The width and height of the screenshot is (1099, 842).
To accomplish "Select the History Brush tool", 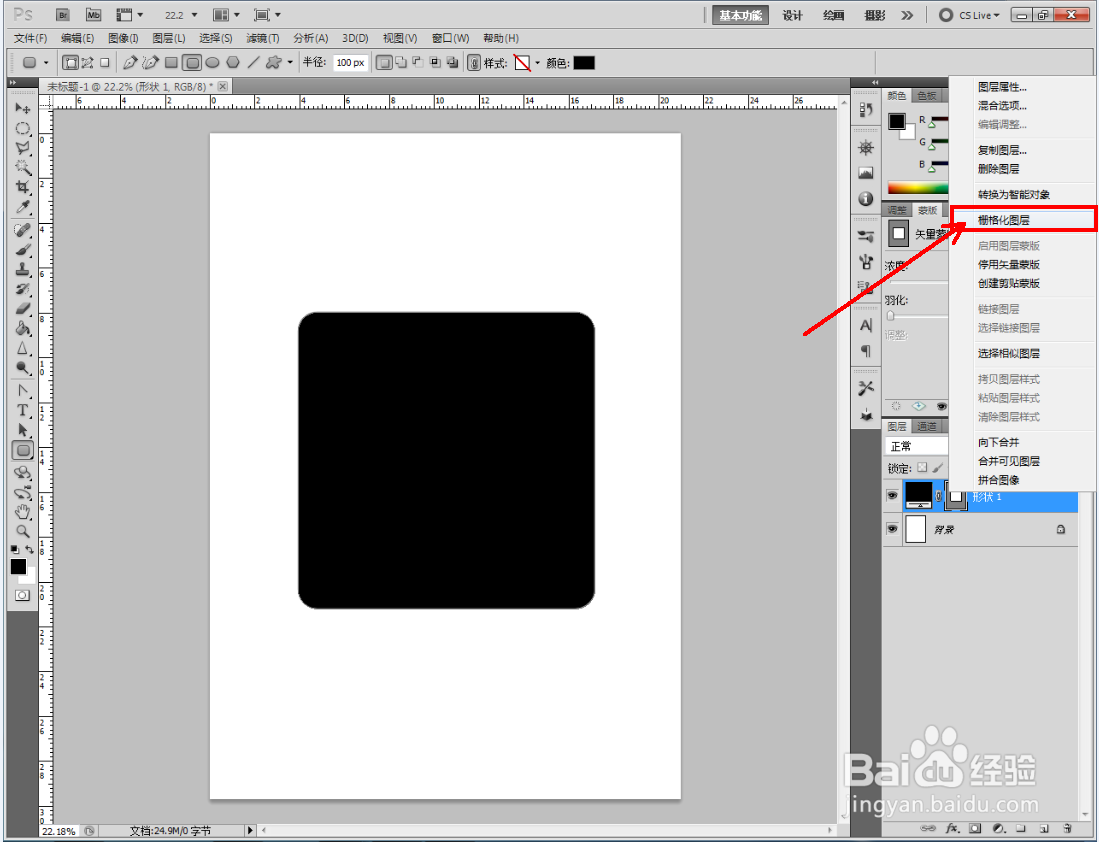I will coord(22,289).
